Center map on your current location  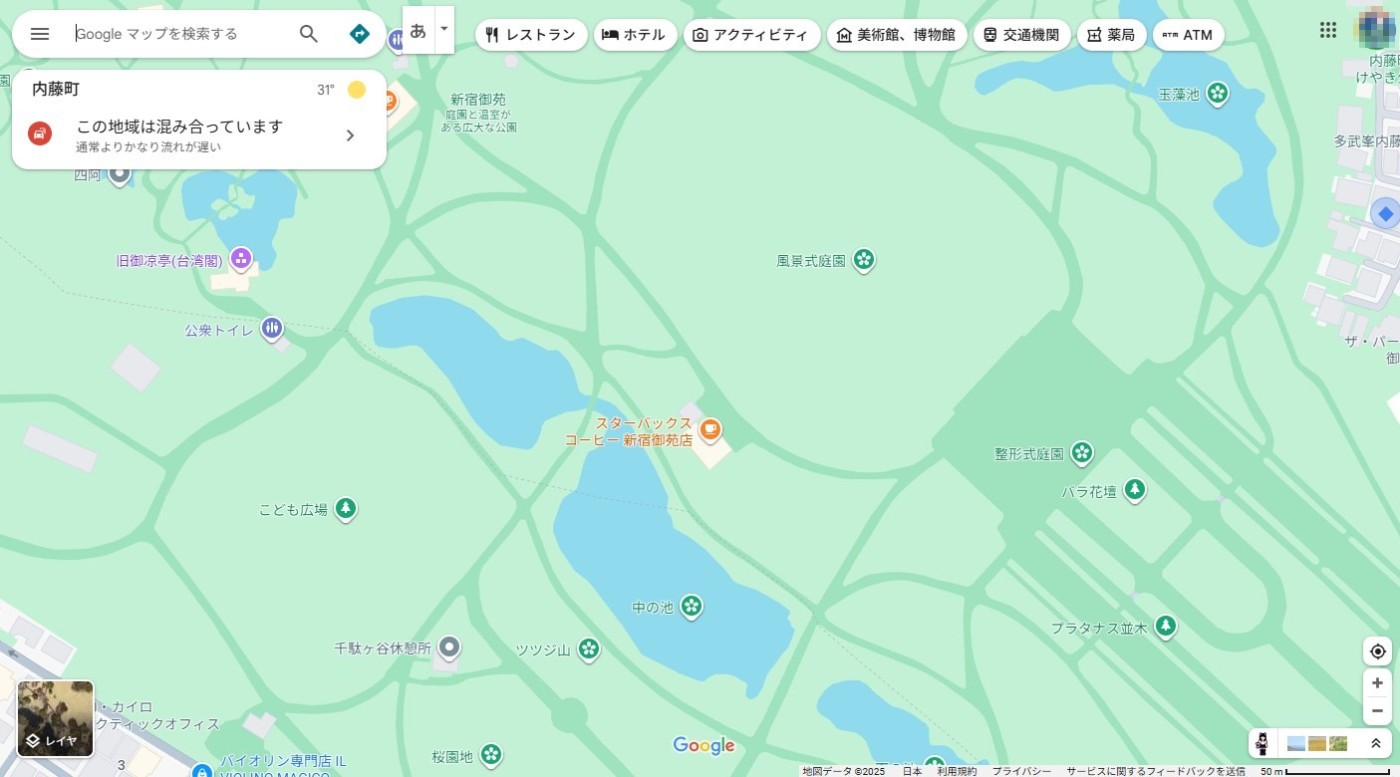1377,652
